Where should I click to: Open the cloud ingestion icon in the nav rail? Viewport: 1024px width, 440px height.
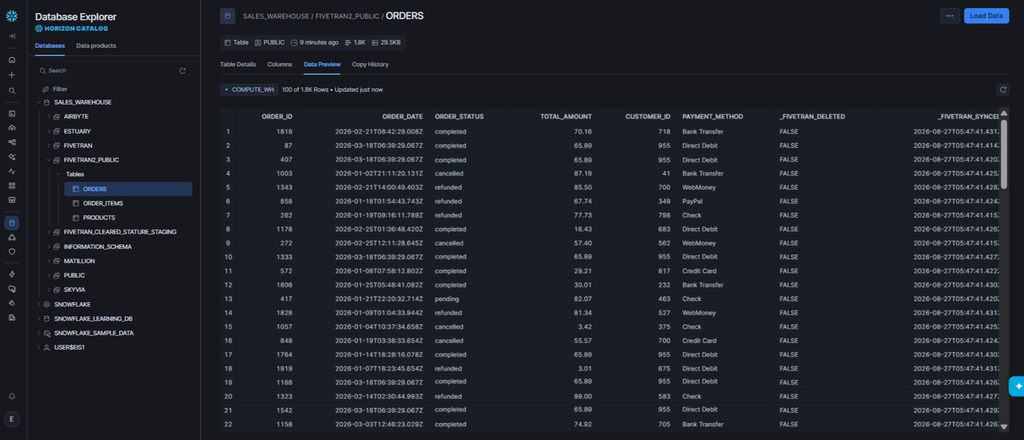point(12,127)
